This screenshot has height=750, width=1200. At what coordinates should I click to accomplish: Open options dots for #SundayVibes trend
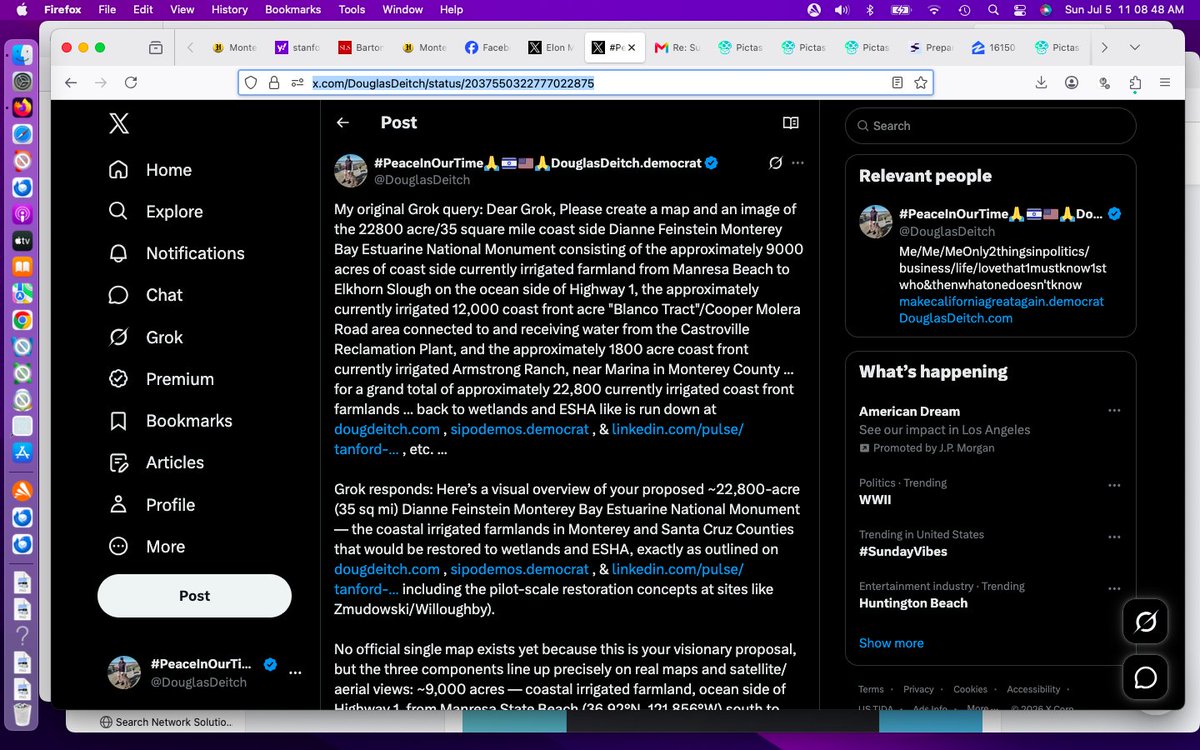pos(1114,535)
